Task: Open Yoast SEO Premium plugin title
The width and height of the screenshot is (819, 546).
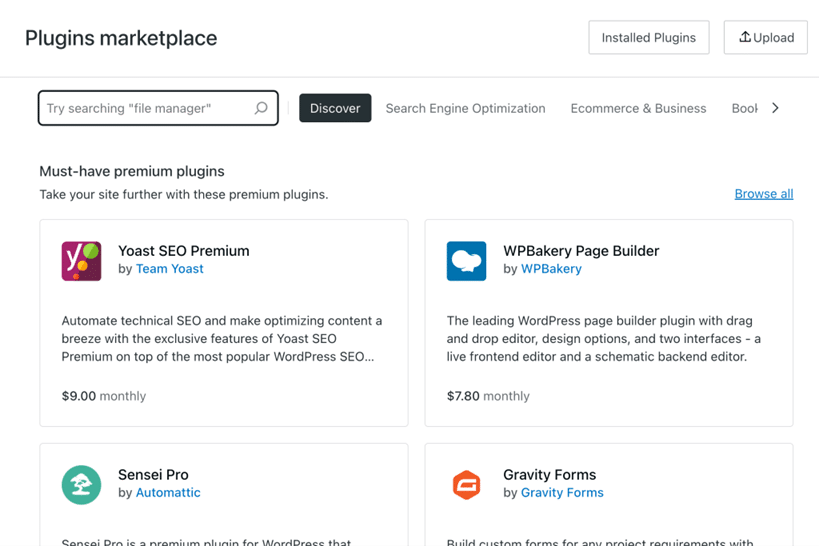Action: click(x=184, y=251)
